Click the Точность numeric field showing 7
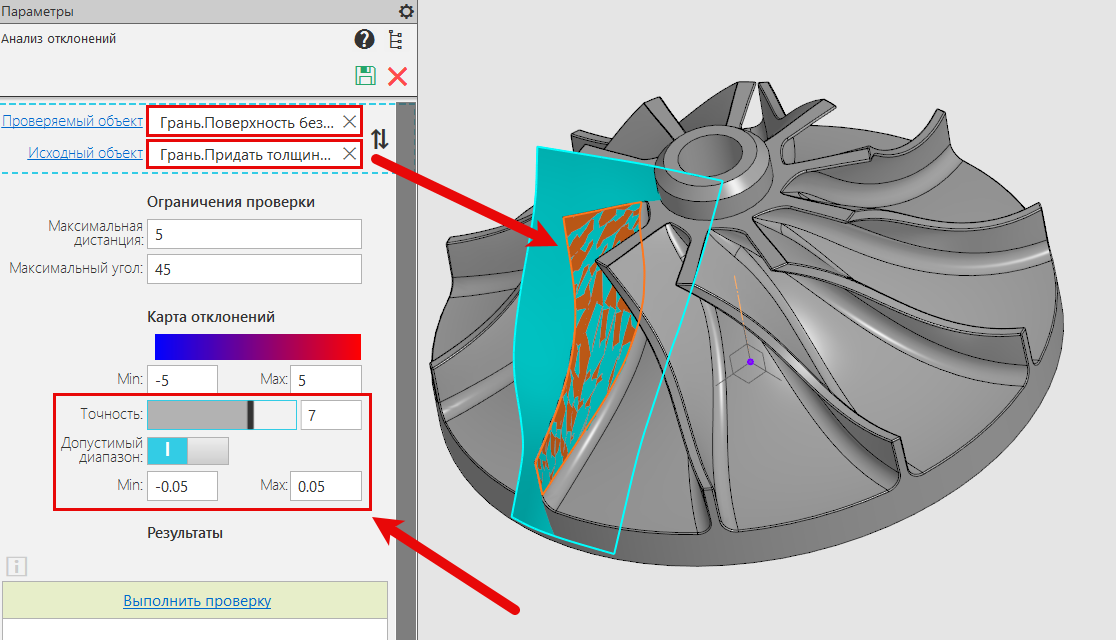This screenshot has height=640, width=1116. point(330,415)
